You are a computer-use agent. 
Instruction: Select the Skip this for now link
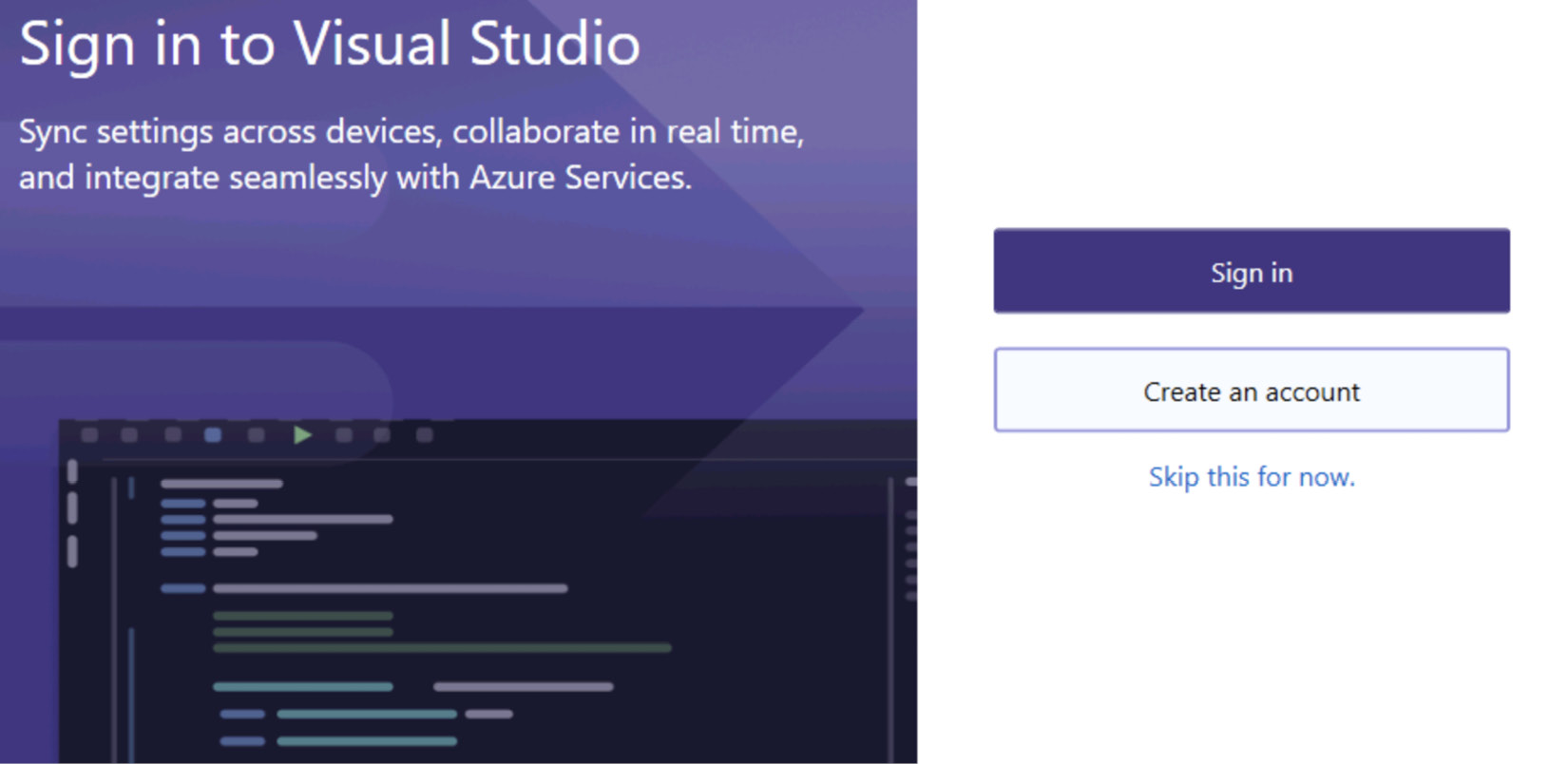[x=1252, y=476]
